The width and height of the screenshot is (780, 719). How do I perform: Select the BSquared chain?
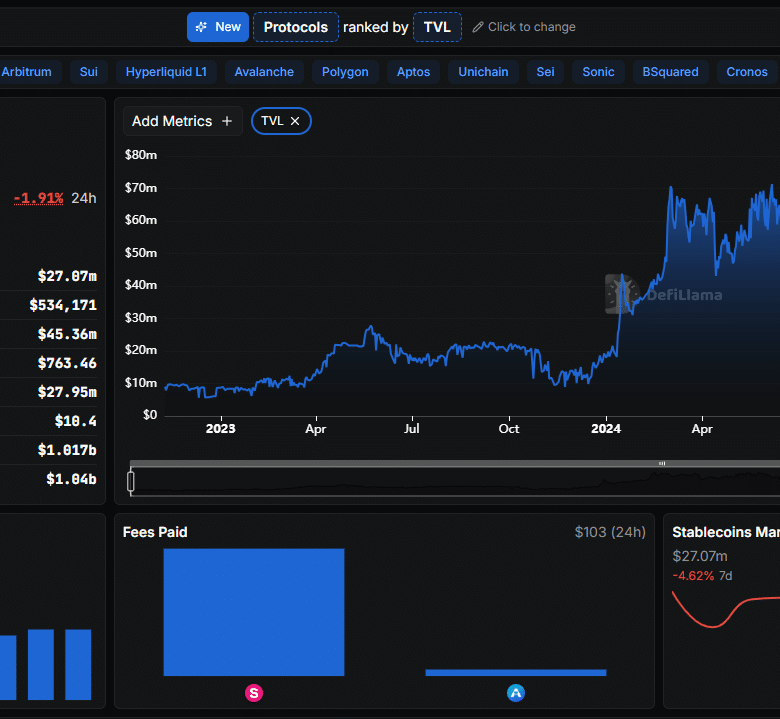point(670,72)
